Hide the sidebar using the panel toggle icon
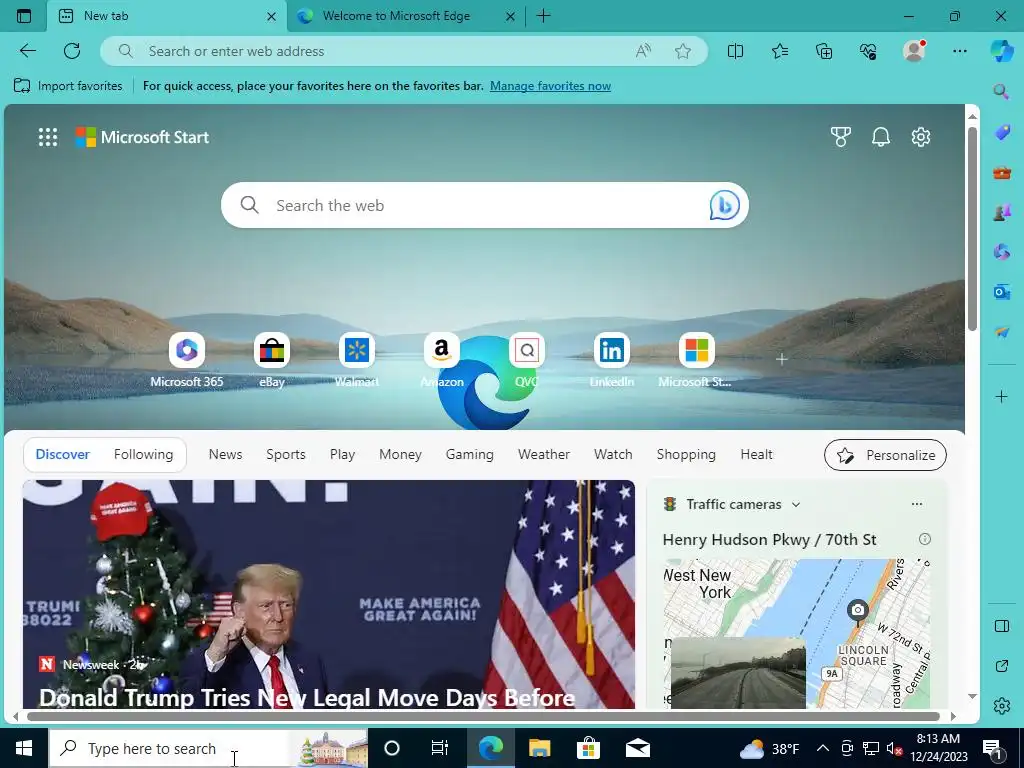Image resolution: width=1024 pixels, height=768 pixels. (1002, 626)
